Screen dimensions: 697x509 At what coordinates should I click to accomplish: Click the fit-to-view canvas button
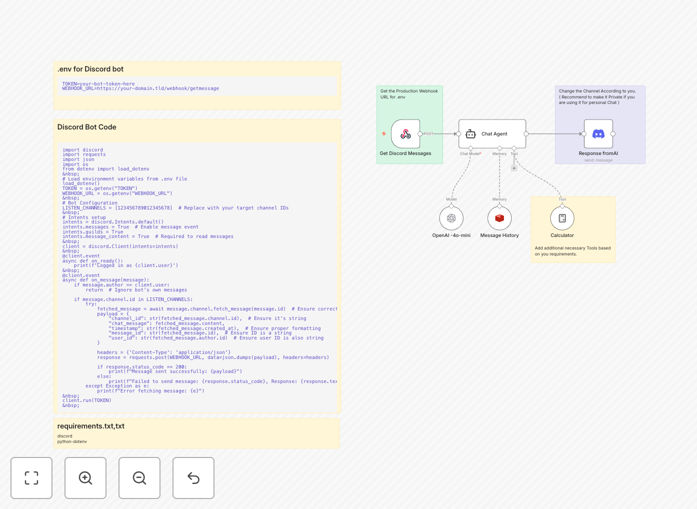[32, 478]
